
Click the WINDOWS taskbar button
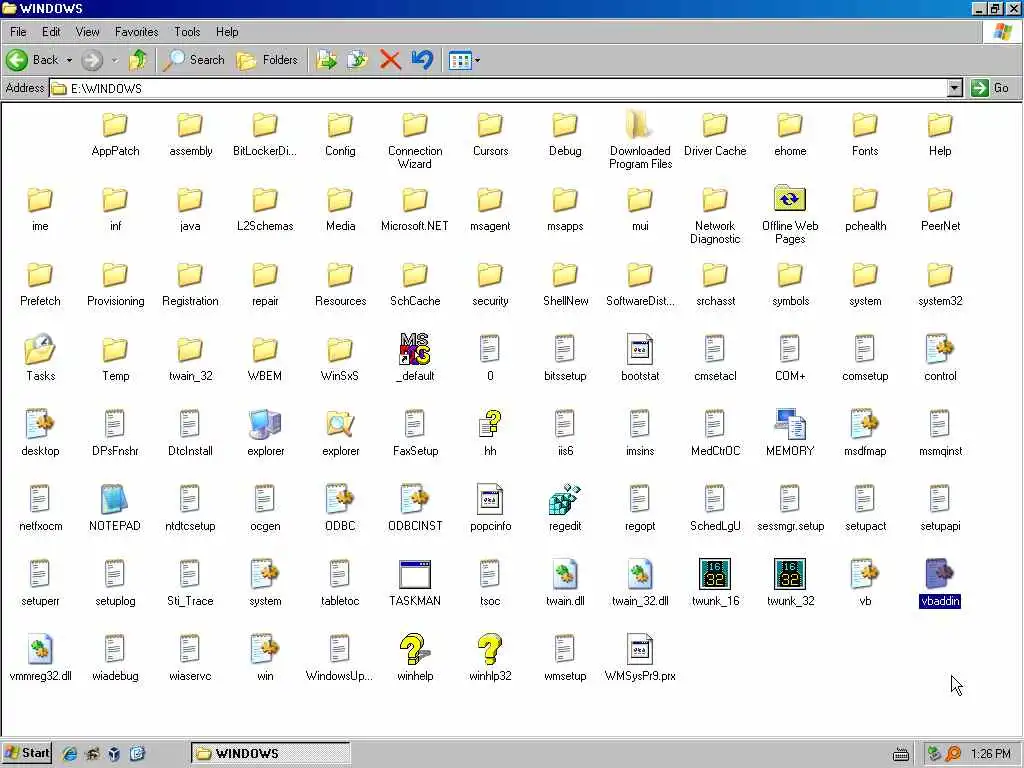(270, 753)
